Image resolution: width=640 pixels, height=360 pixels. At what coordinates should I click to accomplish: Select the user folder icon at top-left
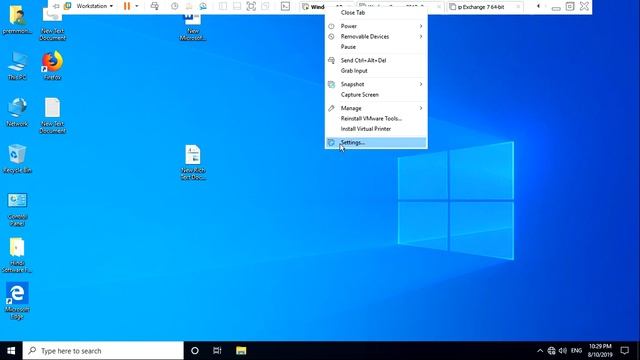coord(17,20)
